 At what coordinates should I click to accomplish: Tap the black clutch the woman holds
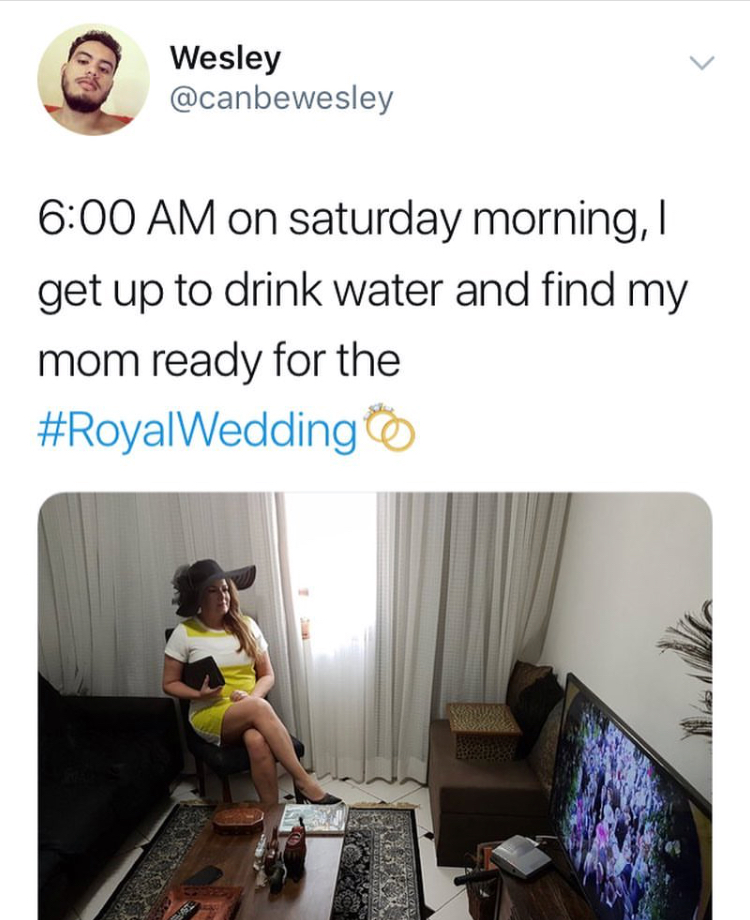pyautogui.click(x=202, y=672)
